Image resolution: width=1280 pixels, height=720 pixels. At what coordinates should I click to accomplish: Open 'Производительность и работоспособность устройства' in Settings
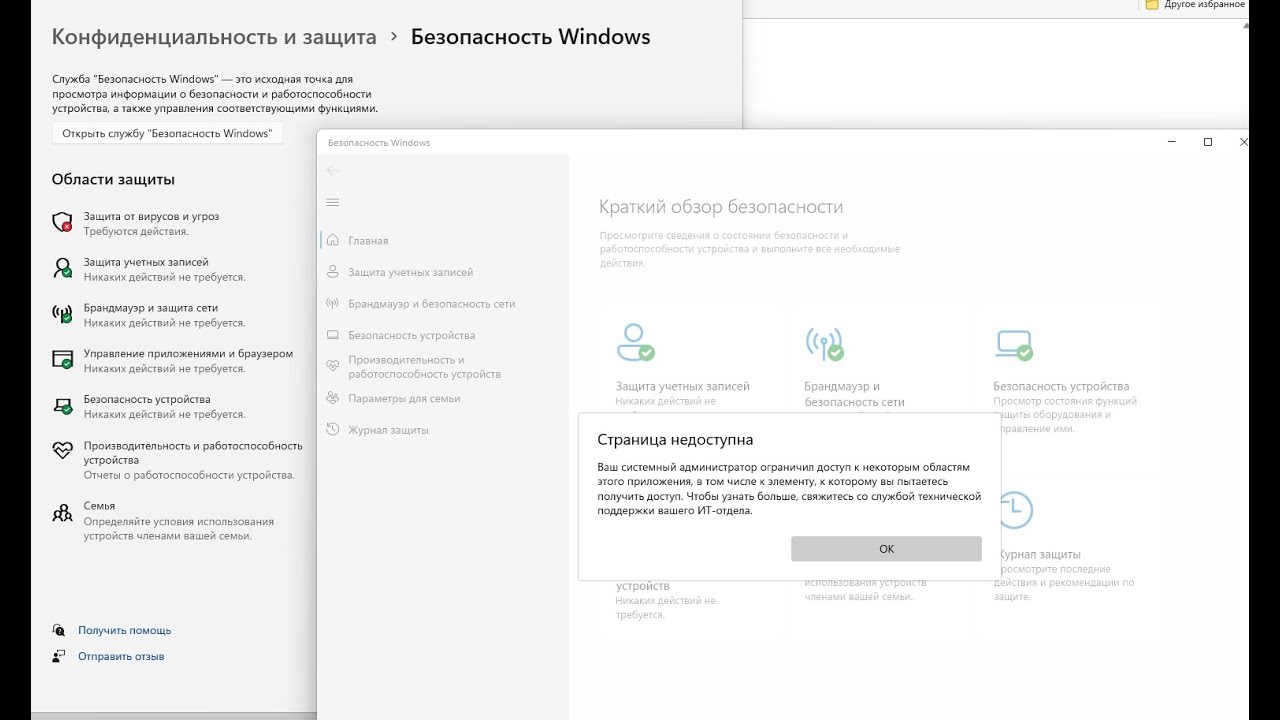click(x=193, y=453)
